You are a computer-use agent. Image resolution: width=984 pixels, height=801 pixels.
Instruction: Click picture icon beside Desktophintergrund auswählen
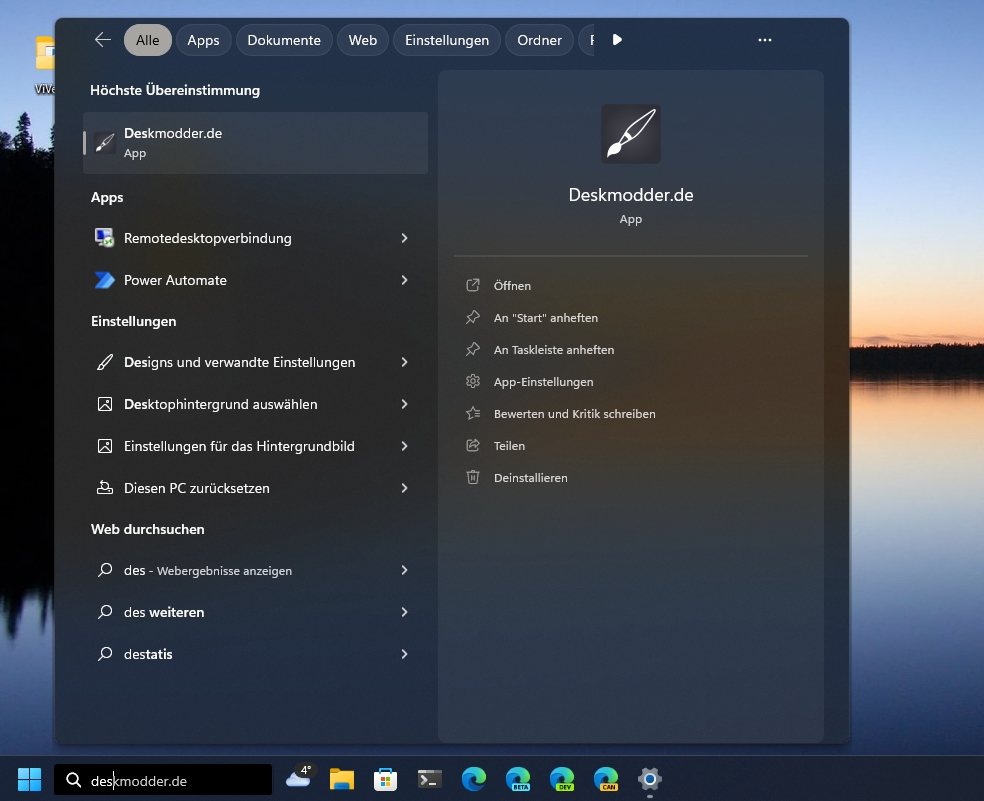(x=105, y=404)
